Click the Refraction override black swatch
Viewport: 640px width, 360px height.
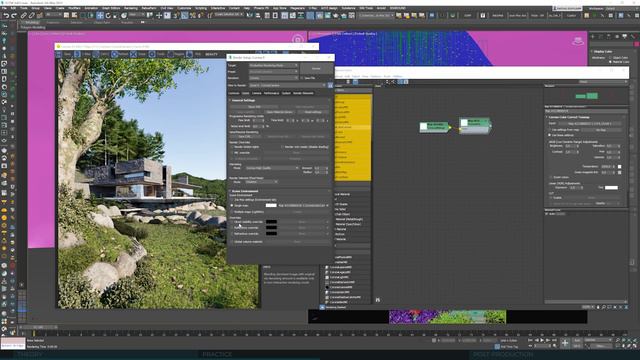tap(271, 233)
